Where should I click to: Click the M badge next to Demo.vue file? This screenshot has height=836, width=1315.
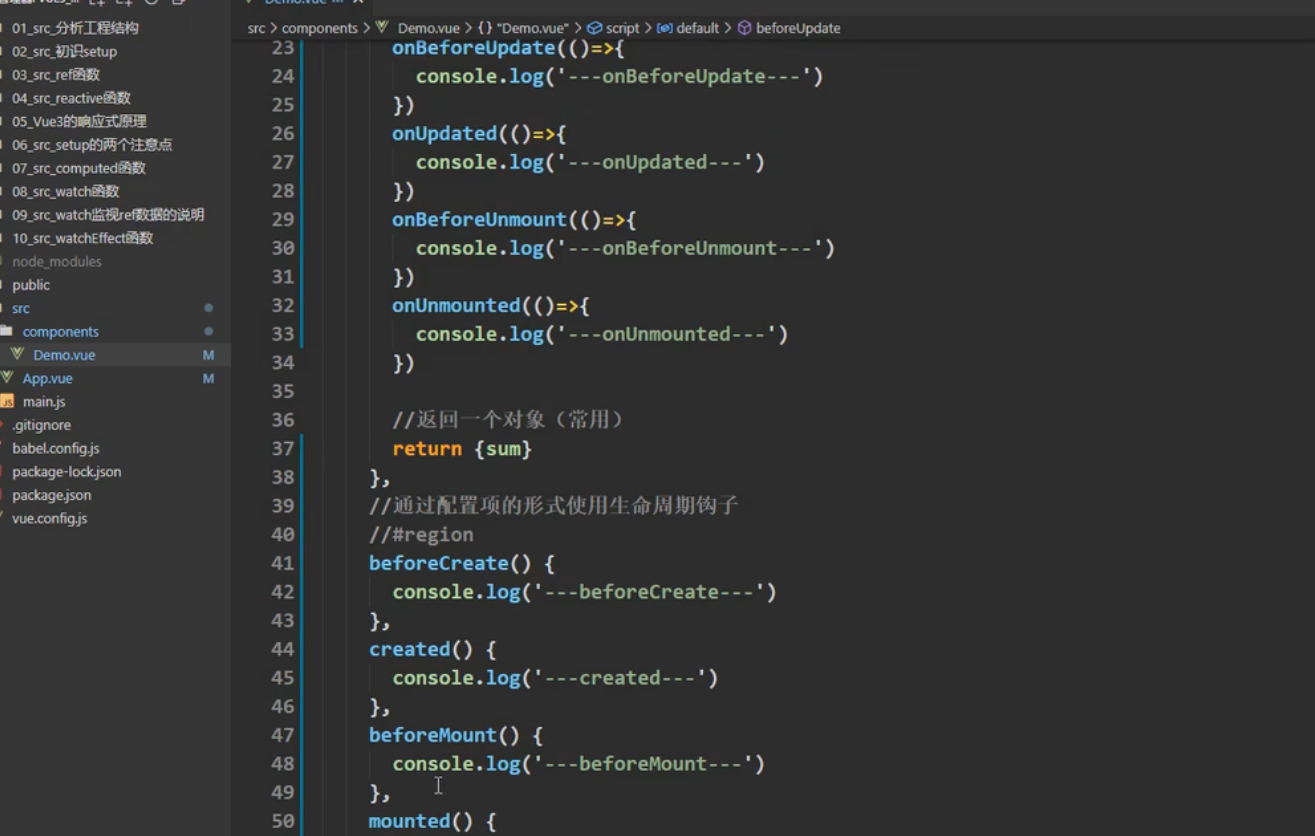[207, 354]
